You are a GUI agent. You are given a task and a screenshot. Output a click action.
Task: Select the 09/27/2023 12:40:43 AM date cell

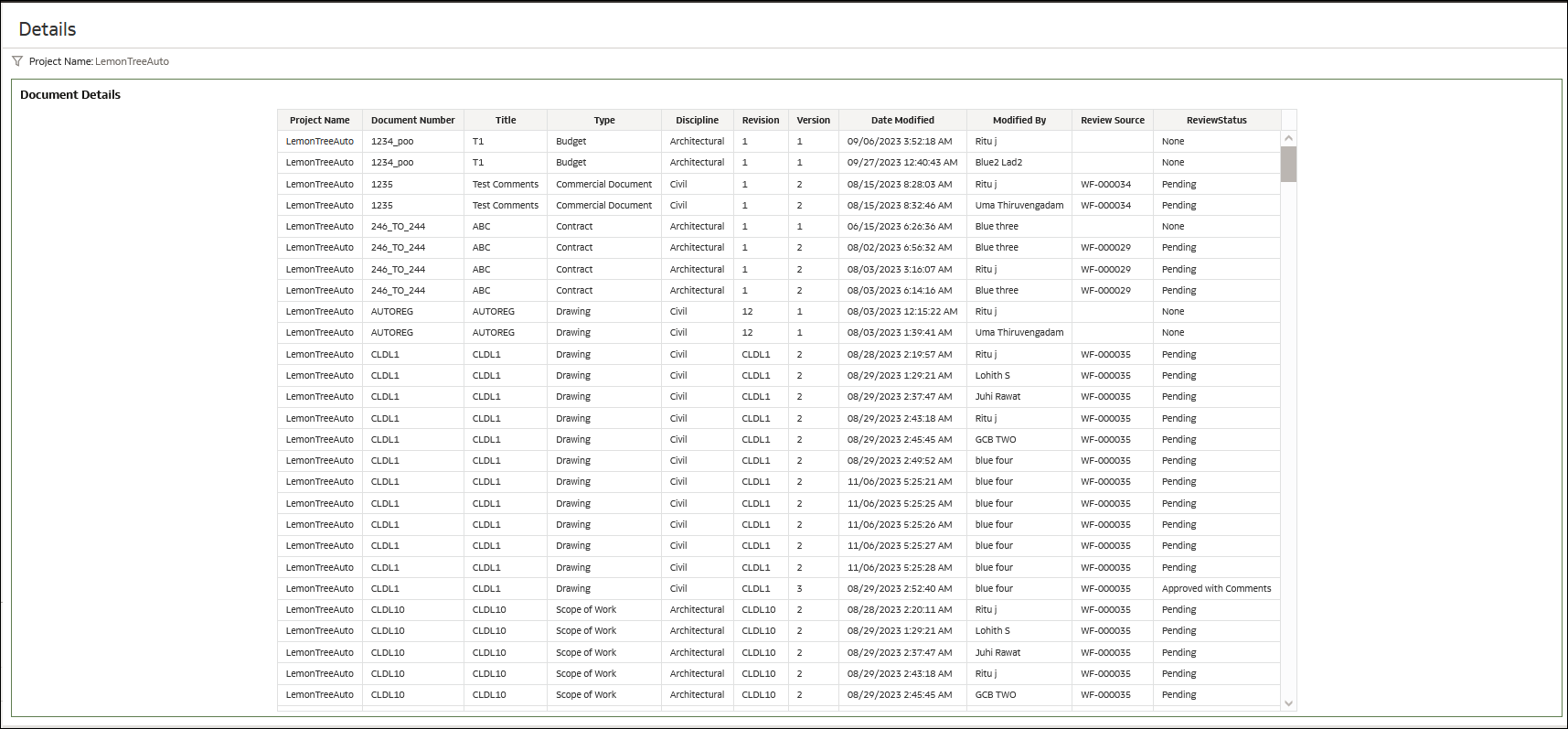pyautogui.click(x=902, y=163)
